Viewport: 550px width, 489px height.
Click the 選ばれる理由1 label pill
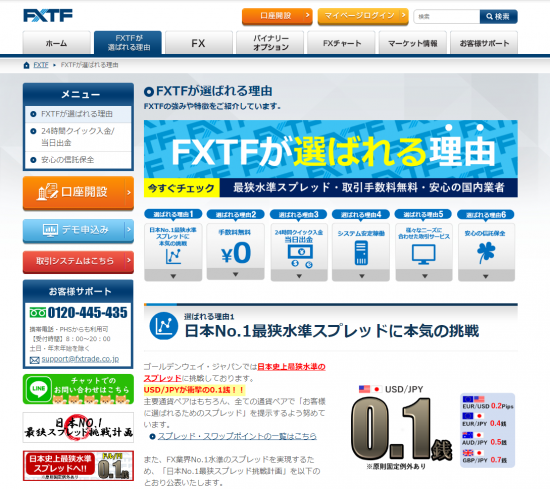pyautogui.click(x=173, y=214)
